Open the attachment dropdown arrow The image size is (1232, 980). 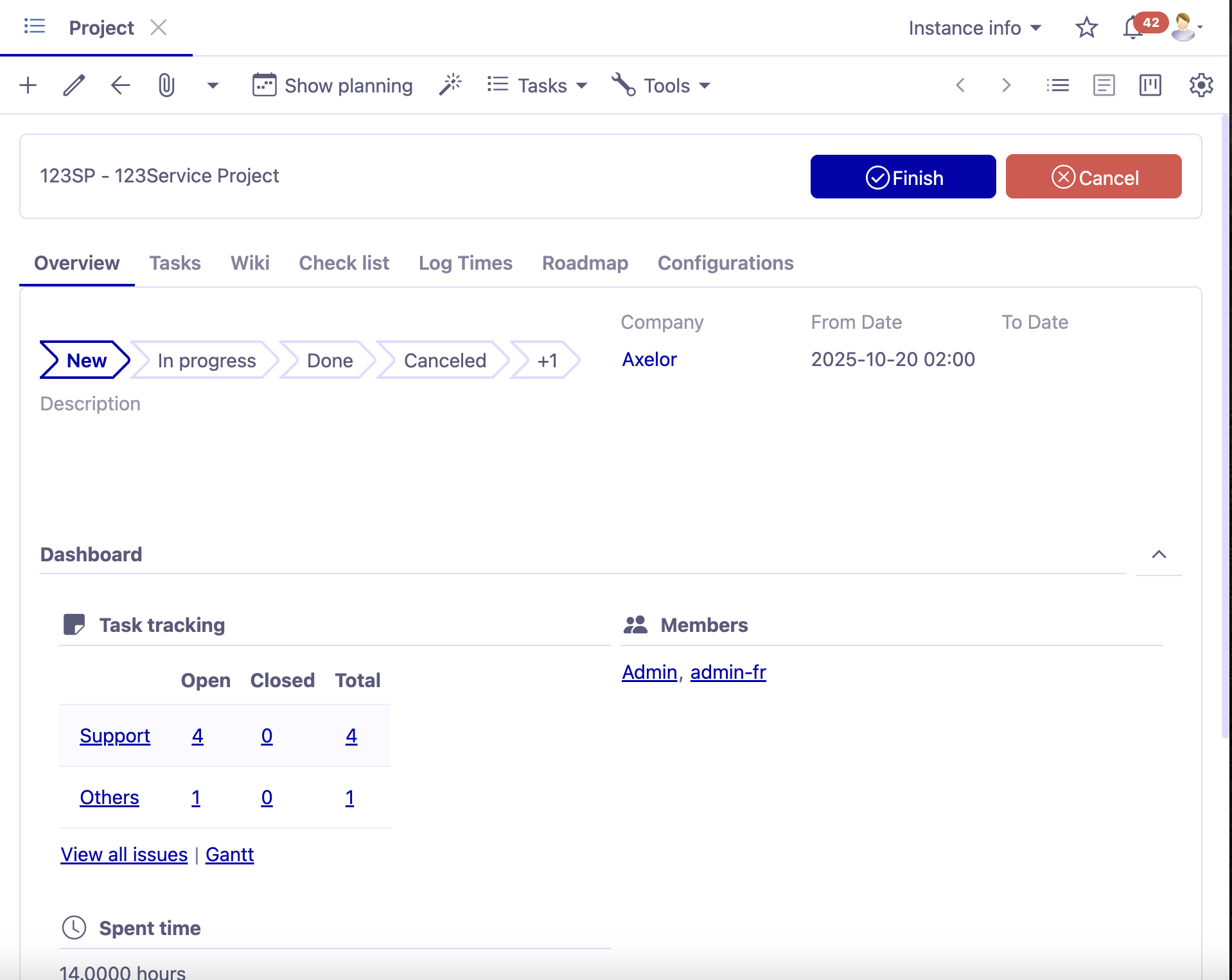click(x=213, y=85)
